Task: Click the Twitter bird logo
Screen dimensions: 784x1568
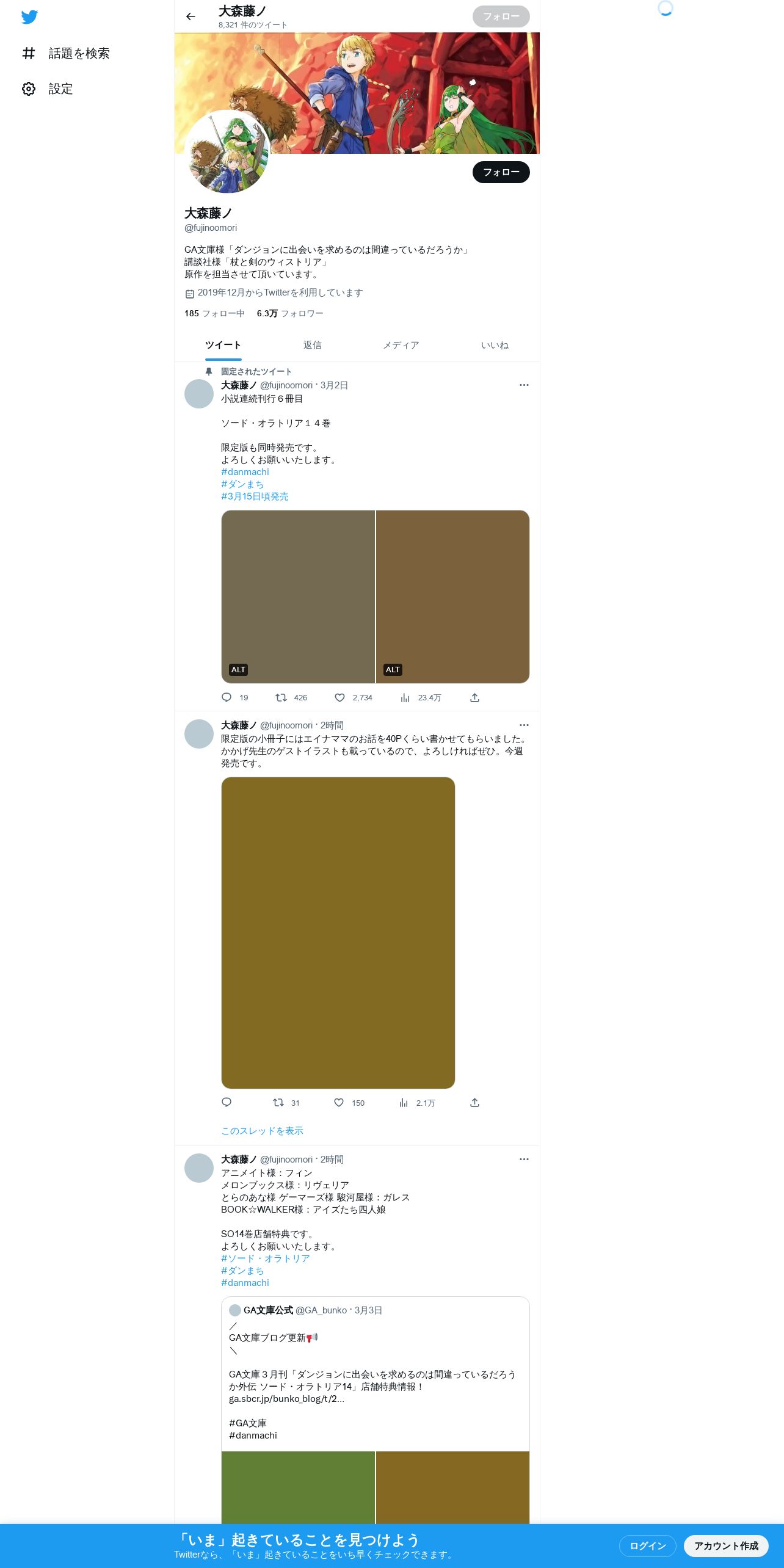Action: tap(29, 16)
